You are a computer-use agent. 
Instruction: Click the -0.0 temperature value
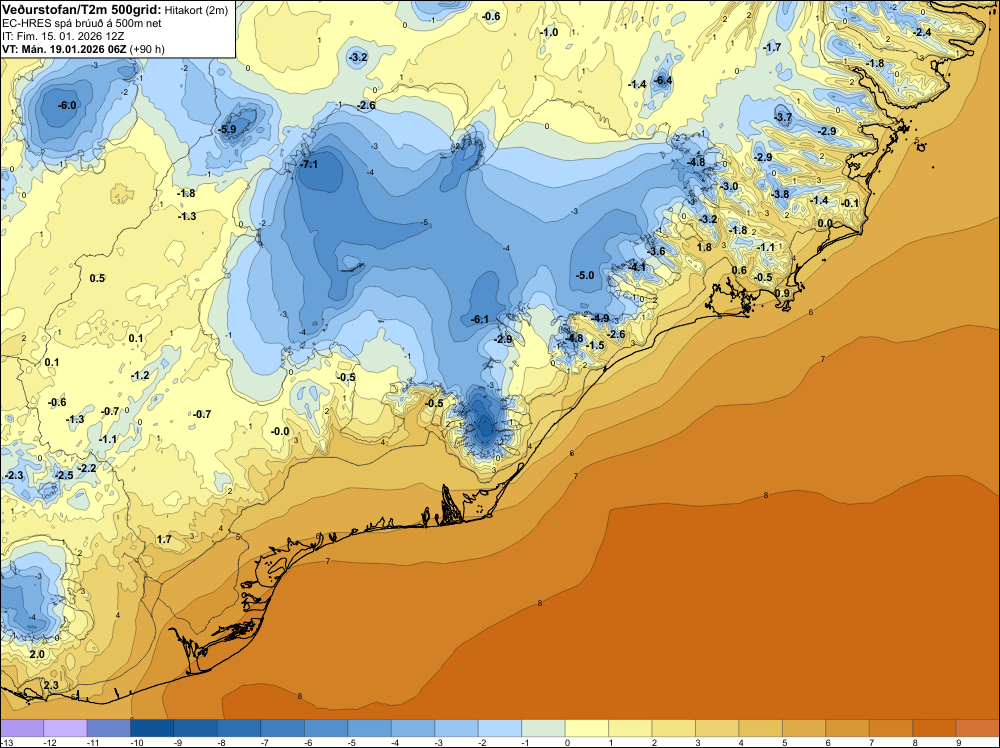click(x=280, y=431)
